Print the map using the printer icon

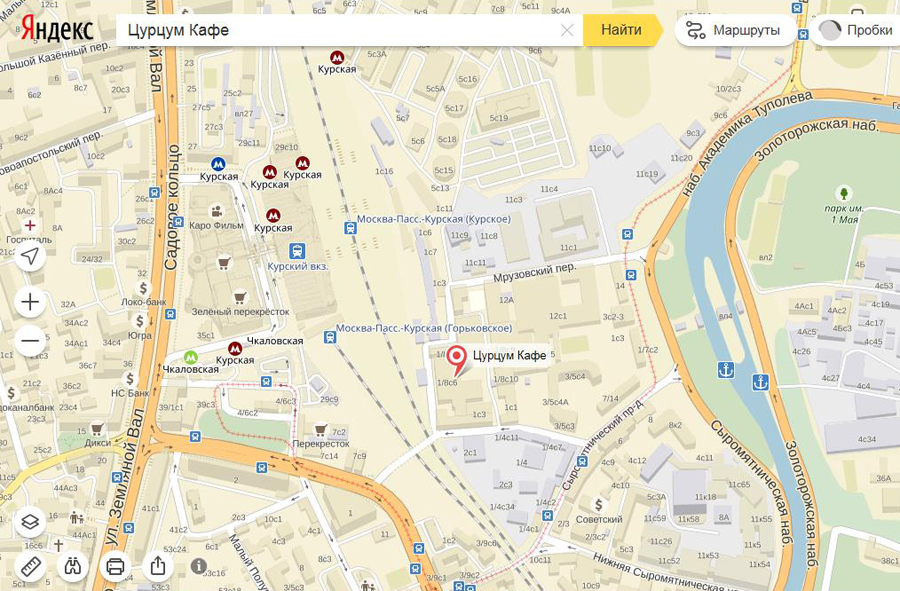click(x=115, y=566)
